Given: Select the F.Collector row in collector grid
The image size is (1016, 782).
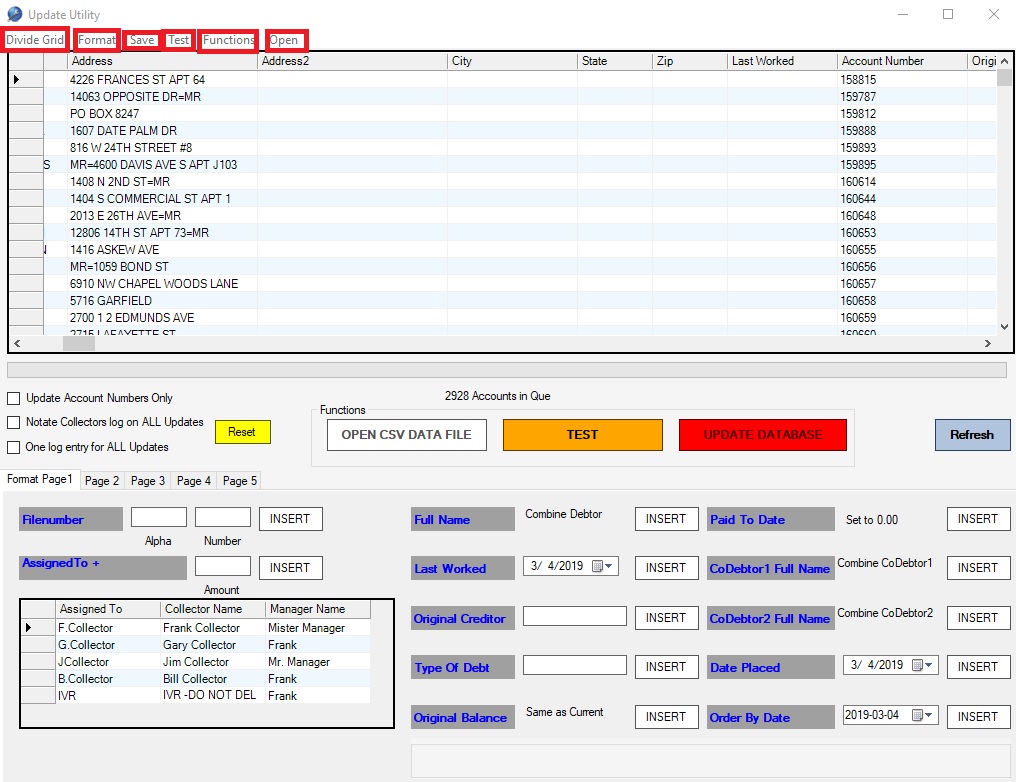Looking at the screenshot, I should point(195,628).
